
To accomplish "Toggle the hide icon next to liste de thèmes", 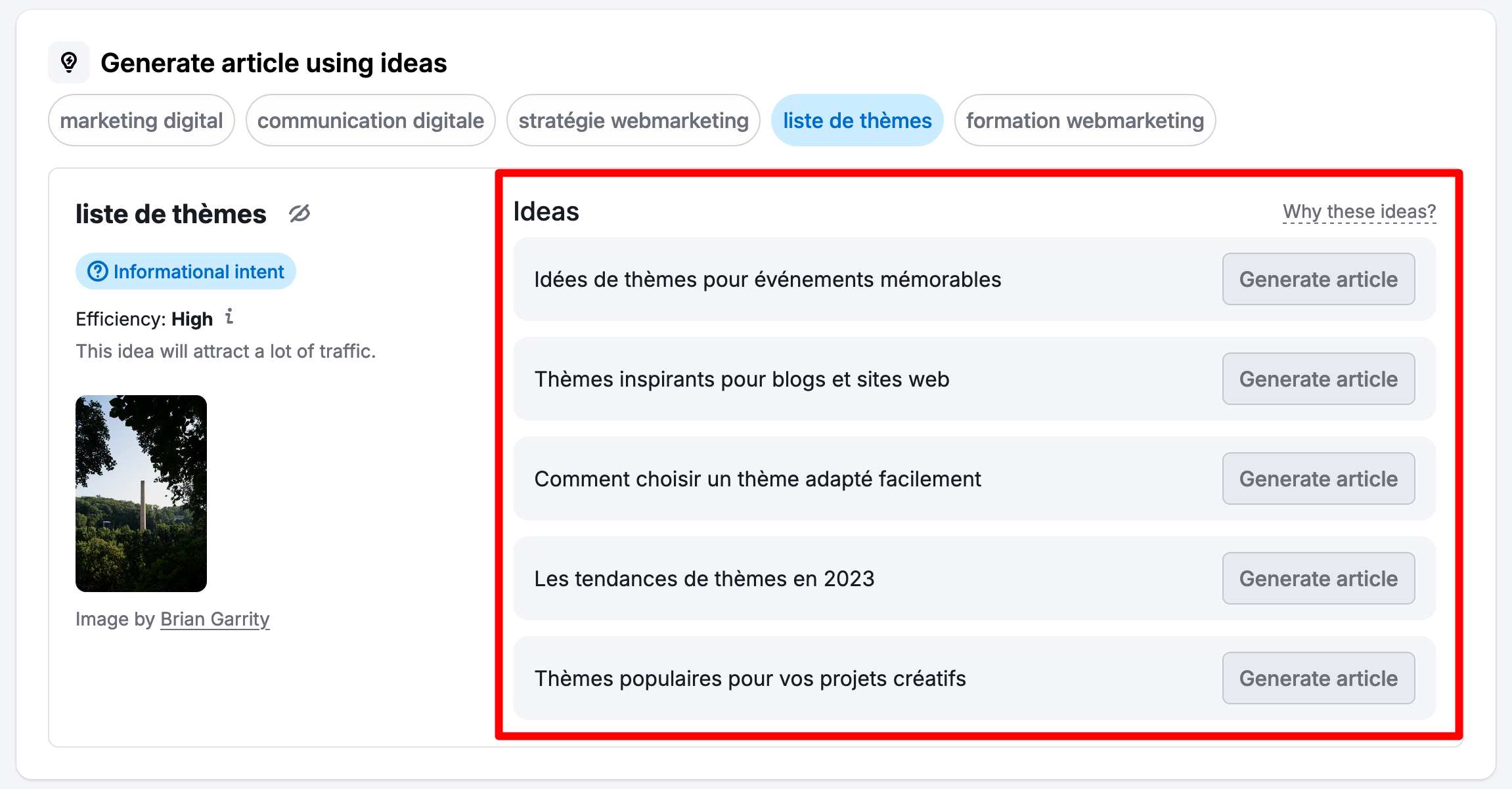I will 300,214.
